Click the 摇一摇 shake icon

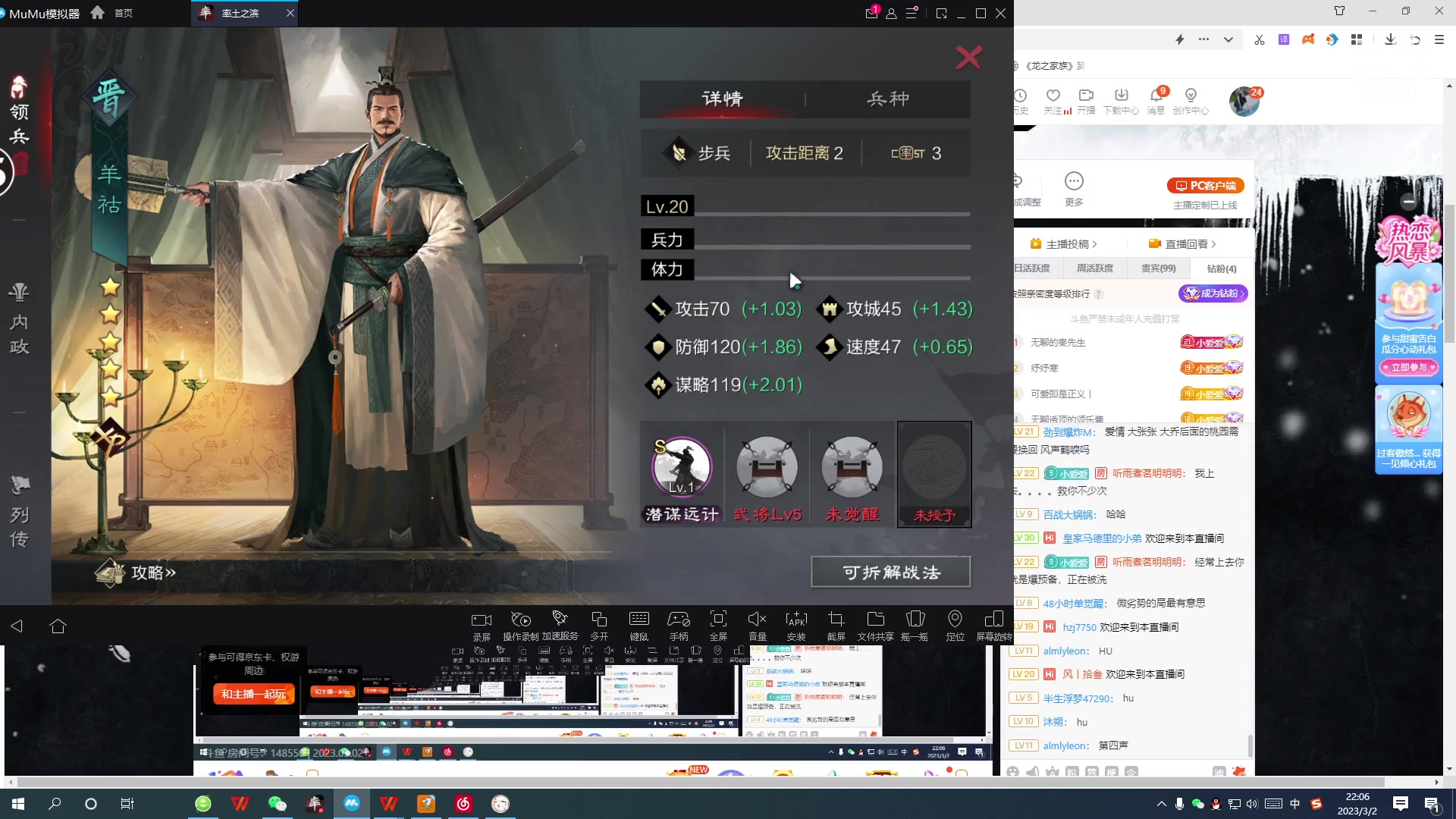click(x=915, y=620)
